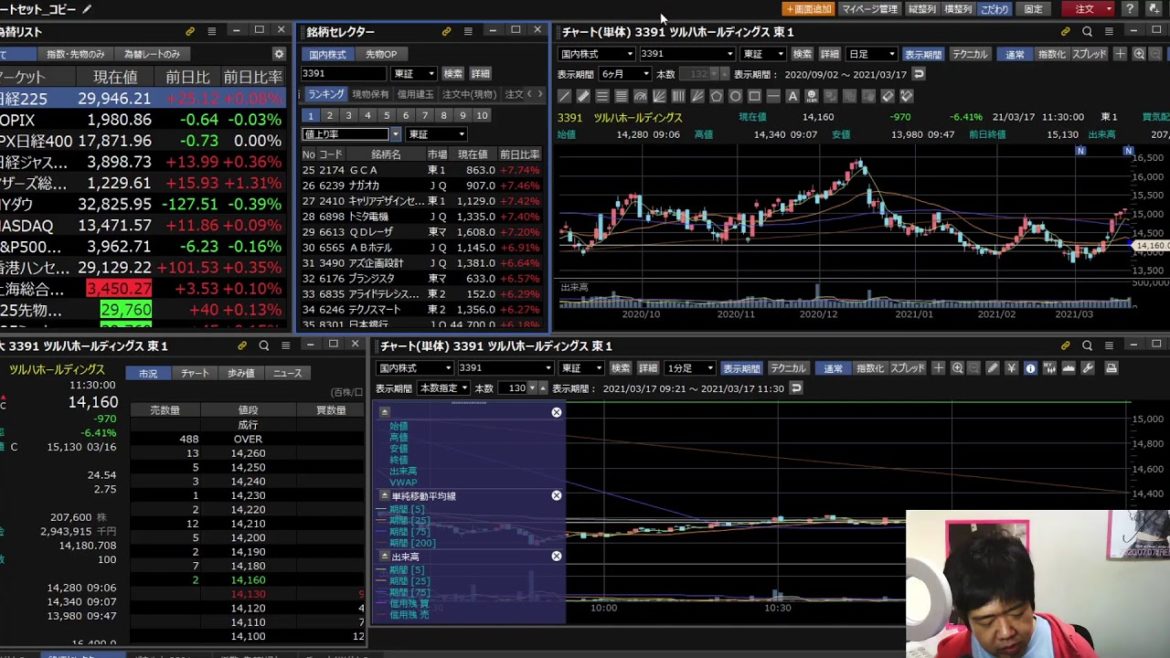Screen dimensions: 1170x658
Task: Click the zoom-in magnifier on the daily chart
Action: coord(1139,54)
